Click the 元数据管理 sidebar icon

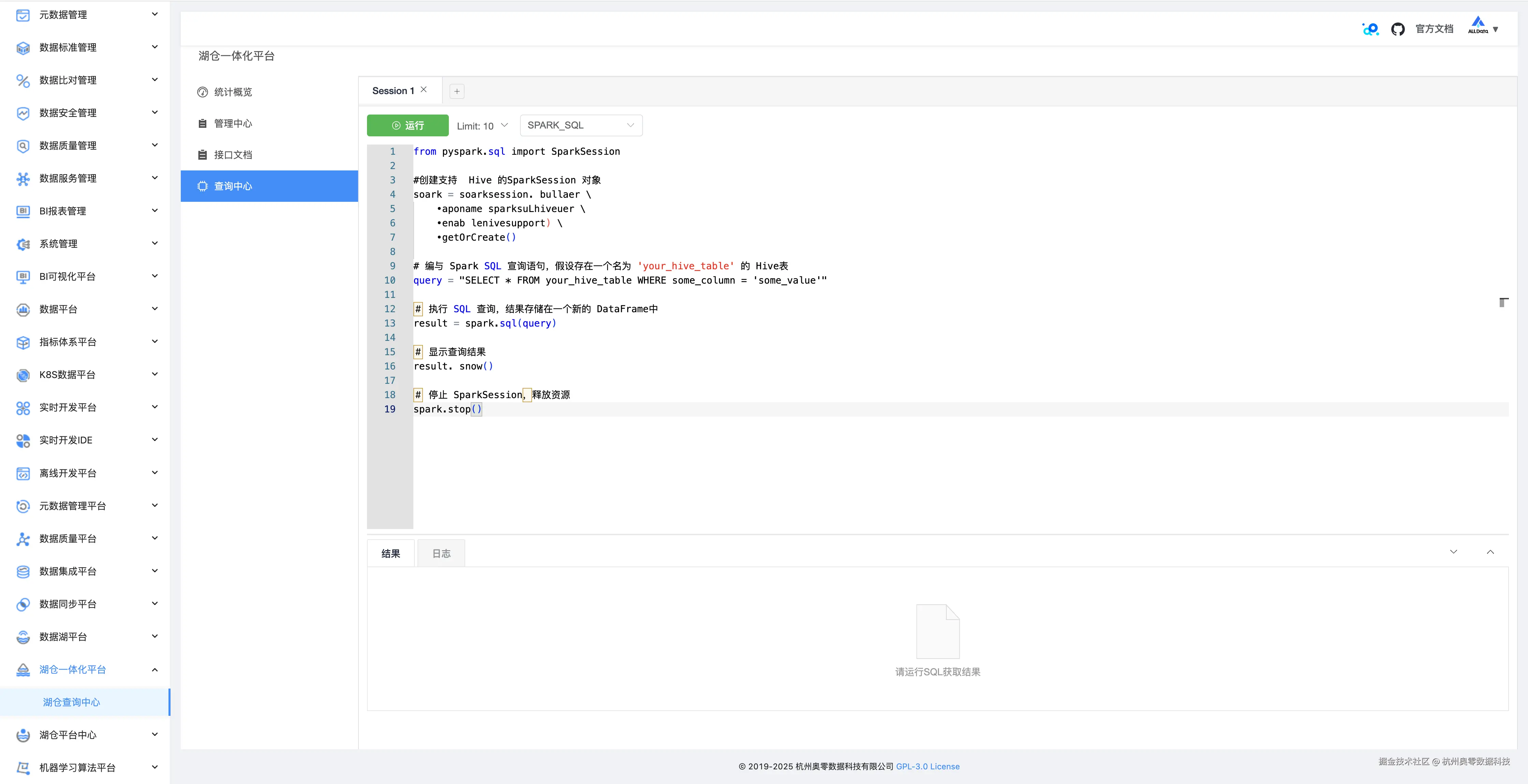click(x=23, y=15)
